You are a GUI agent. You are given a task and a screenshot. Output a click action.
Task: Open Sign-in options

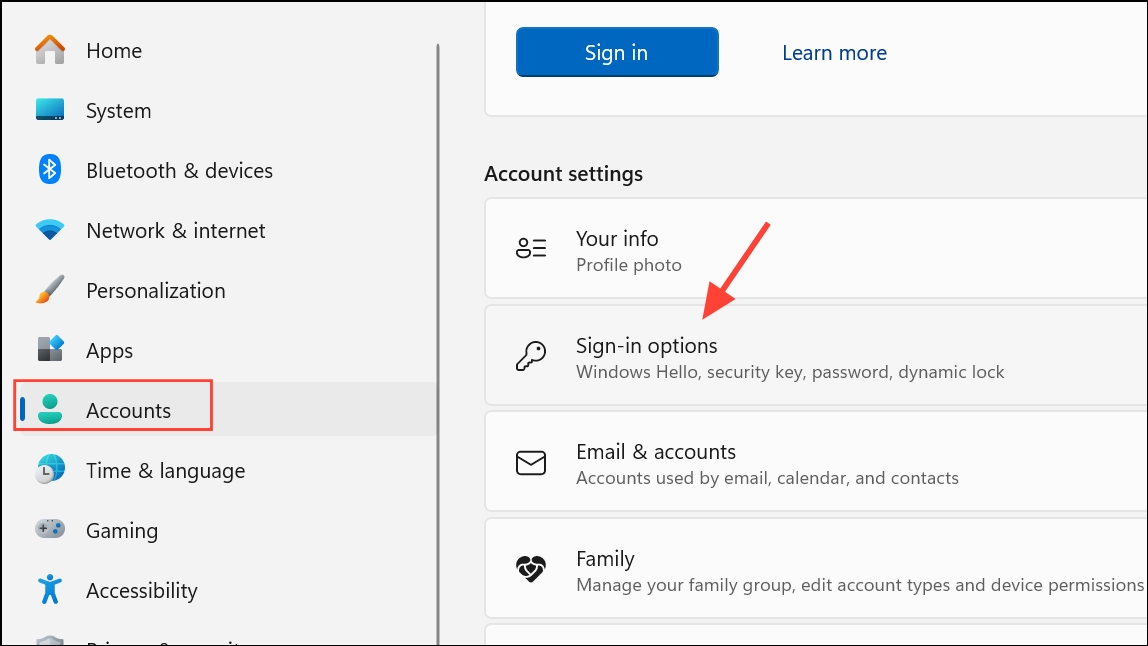point(816,355)
